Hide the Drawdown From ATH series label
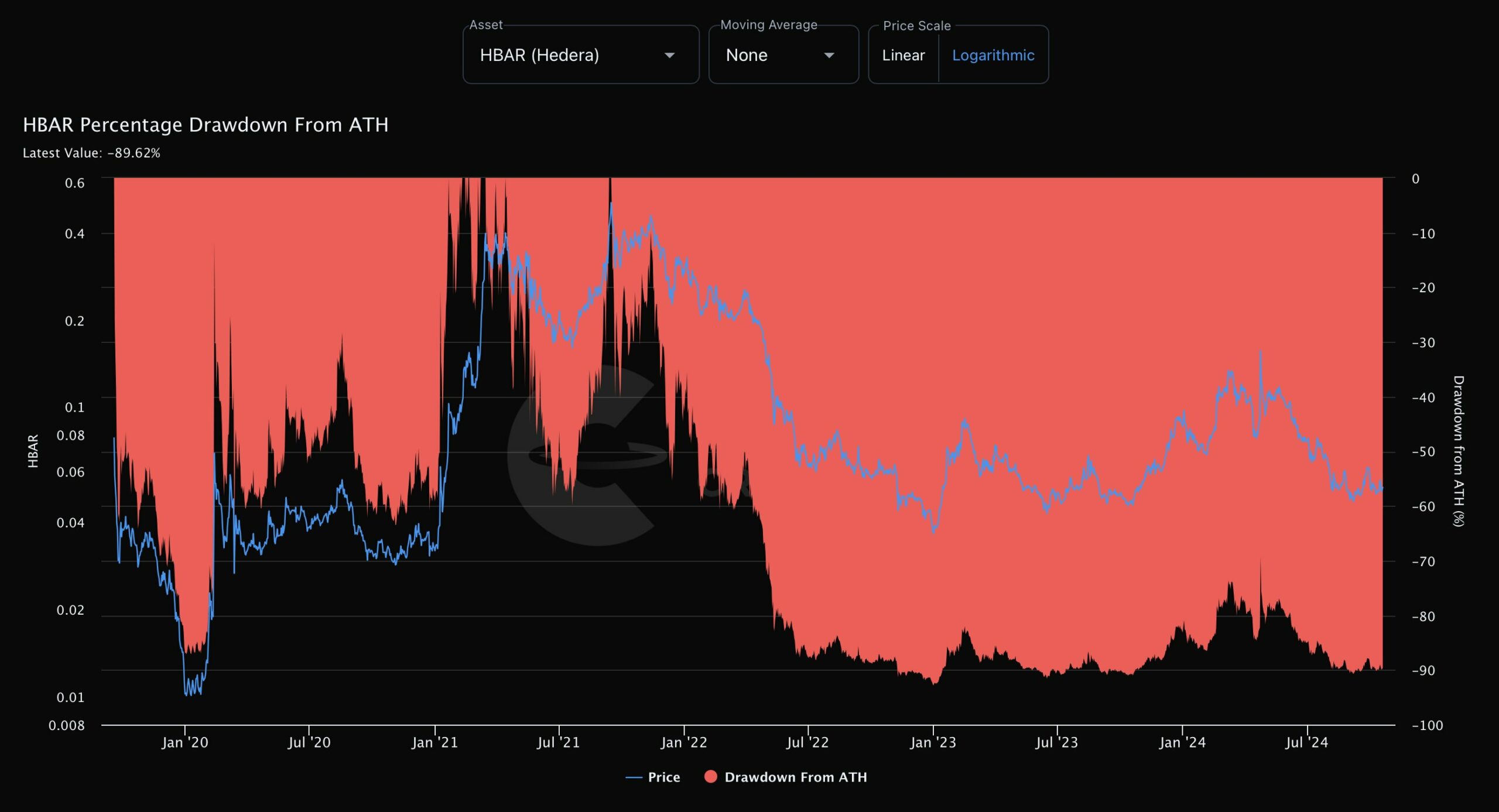This screenshot has height=812, width=1499. (x=795, y=777)
